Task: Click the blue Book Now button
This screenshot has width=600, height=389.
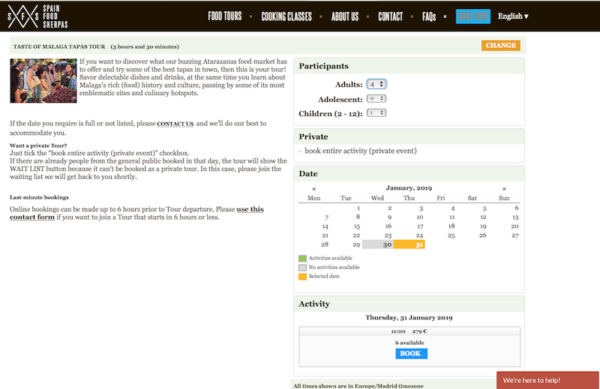Action: point(473,16)
